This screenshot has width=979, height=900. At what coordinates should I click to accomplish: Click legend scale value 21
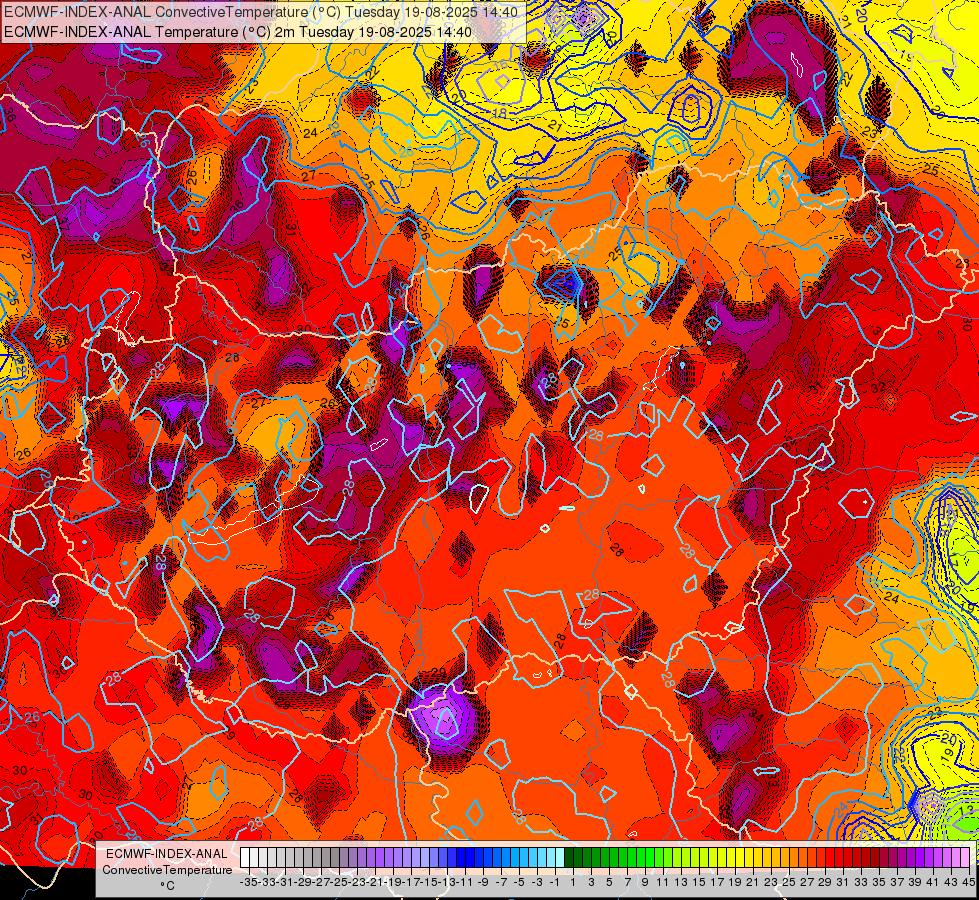[x=752, y=882]
